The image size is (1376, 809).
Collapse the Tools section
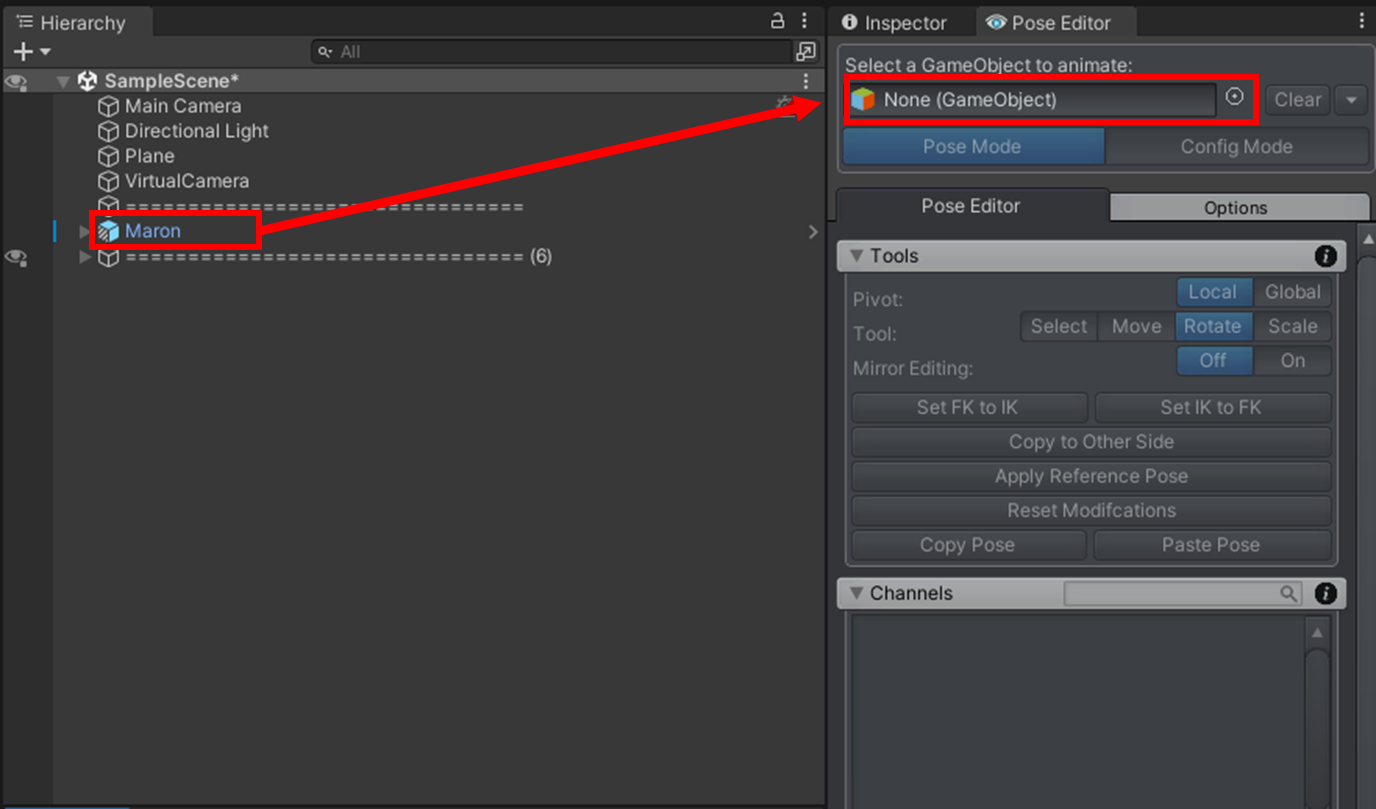[x=857, y=256]
